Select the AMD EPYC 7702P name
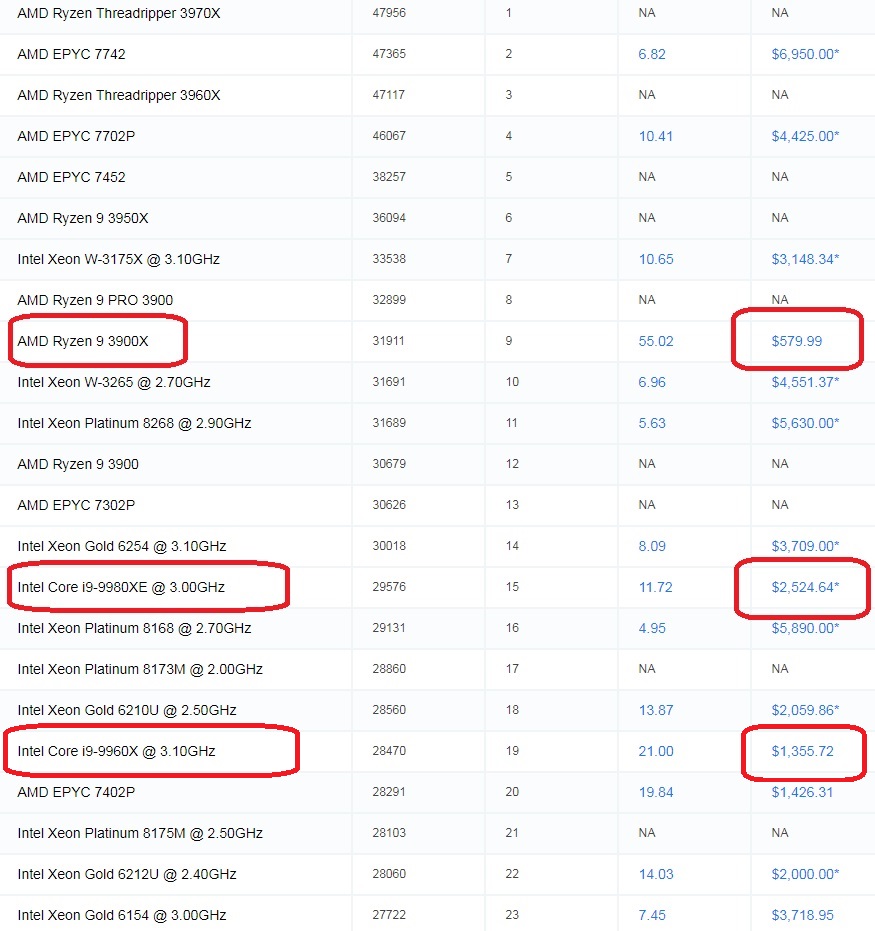 [x=76, y=136]
